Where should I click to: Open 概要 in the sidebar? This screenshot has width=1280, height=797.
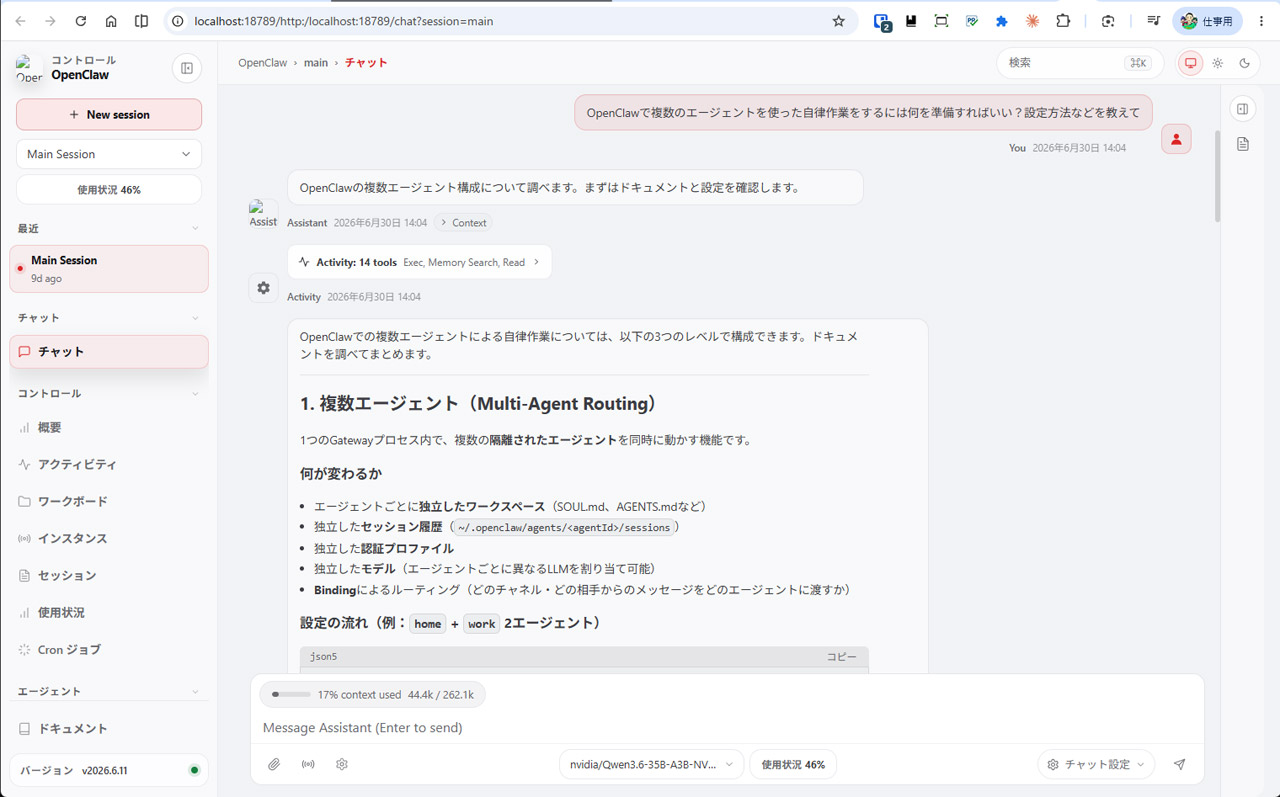click(109, 427)
